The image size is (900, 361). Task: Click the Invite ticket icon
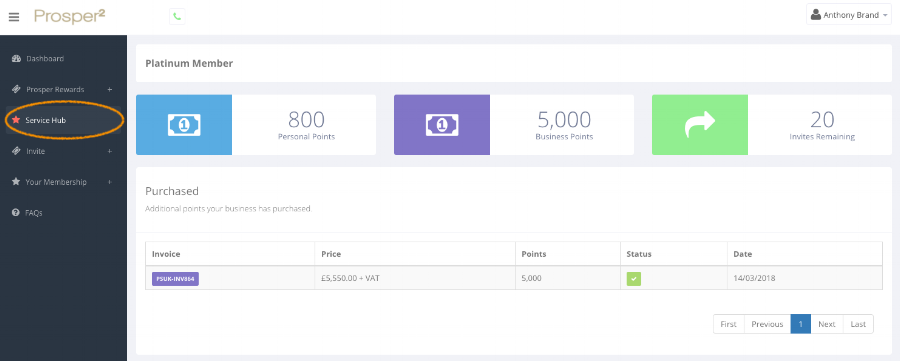(16, 151)
